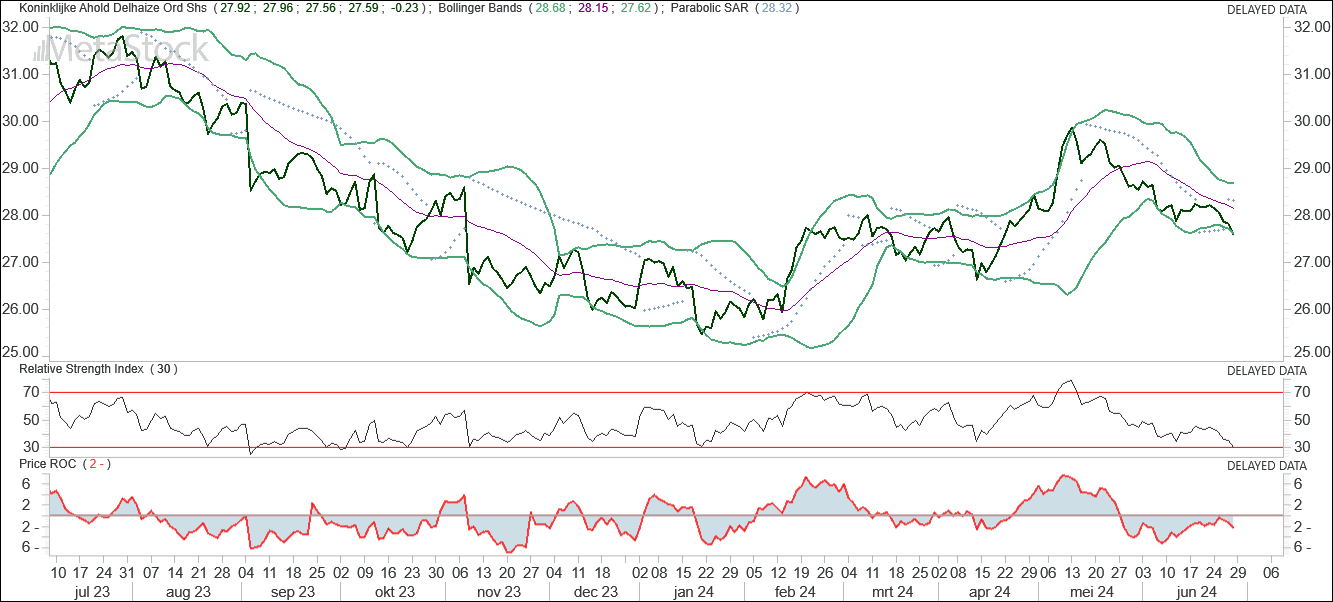
Task: Click DELAYED DATA in the RSI panel
Action: pyautogui.click(x=1266, y=370)
